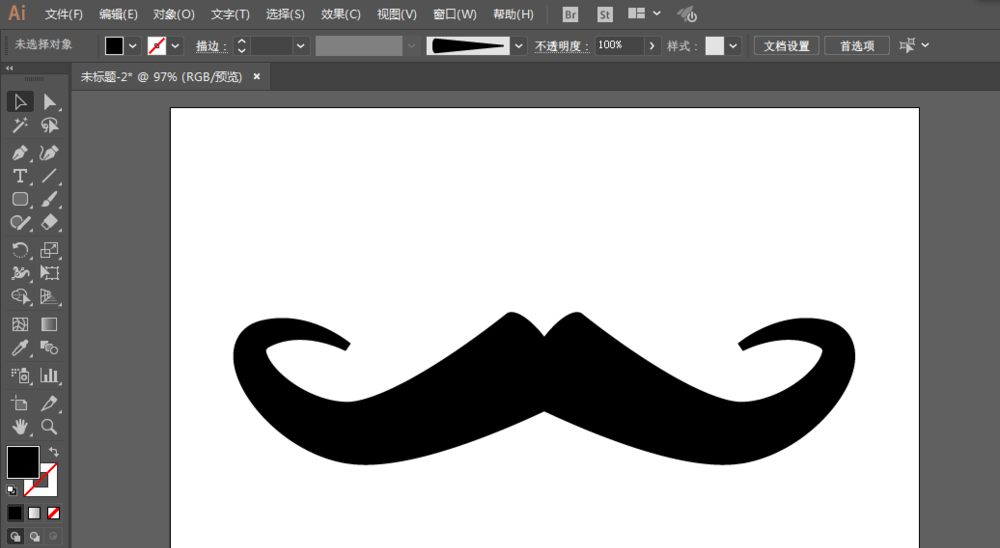Activate the Zoom tool
1000x548 pixels.
point(49,427)
